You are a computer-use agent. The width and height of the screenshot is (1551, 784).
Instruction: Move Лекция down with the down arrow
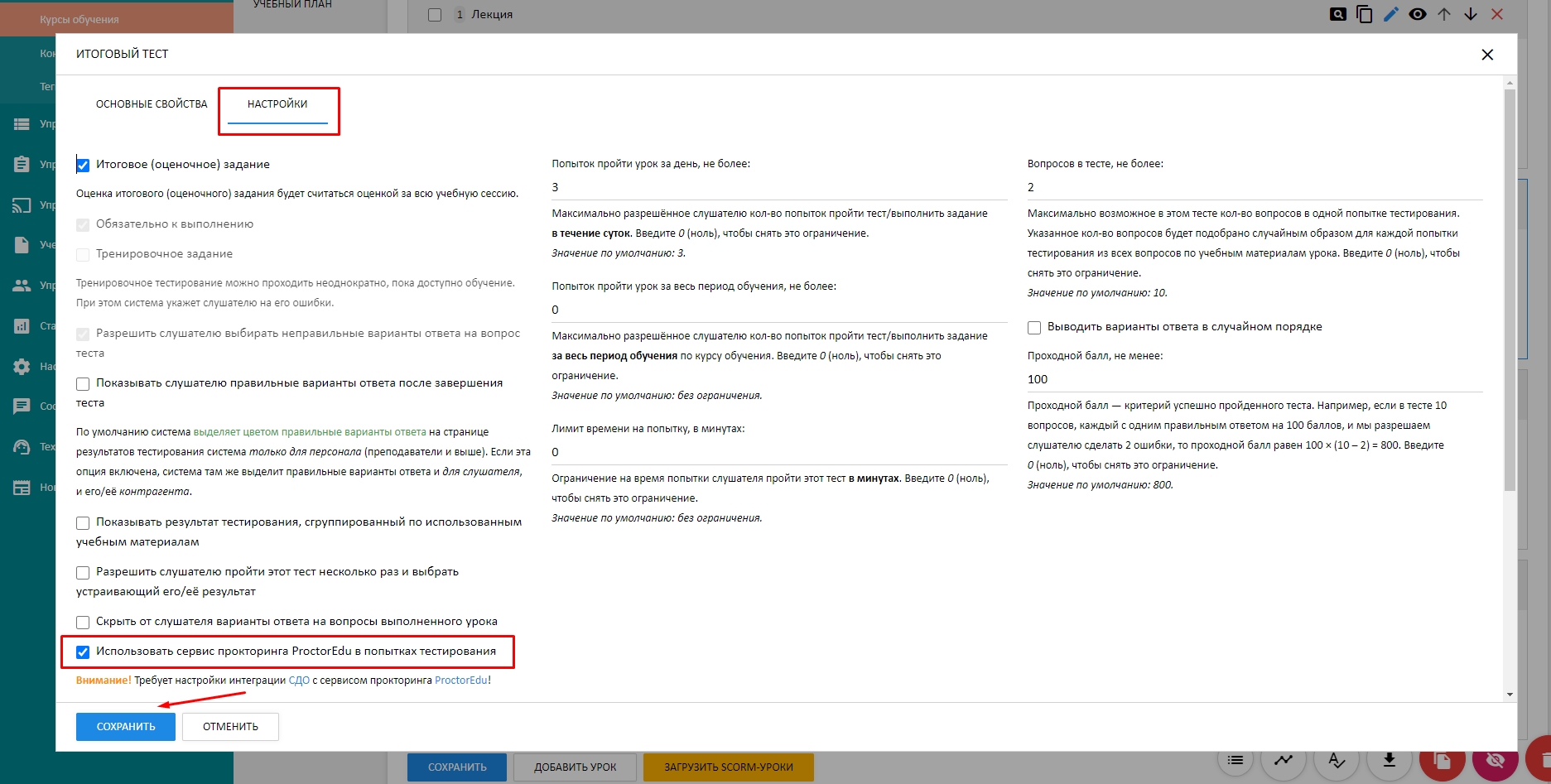[x=1470, y=14]
